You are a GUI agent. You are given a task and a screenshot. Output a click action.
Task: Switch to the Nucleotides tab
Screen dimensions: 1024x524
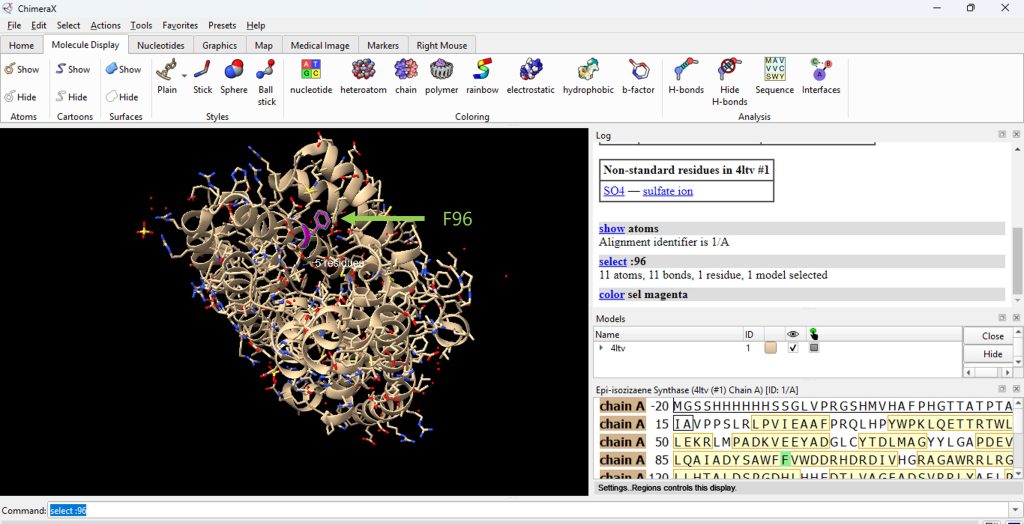tap(160, 45)
